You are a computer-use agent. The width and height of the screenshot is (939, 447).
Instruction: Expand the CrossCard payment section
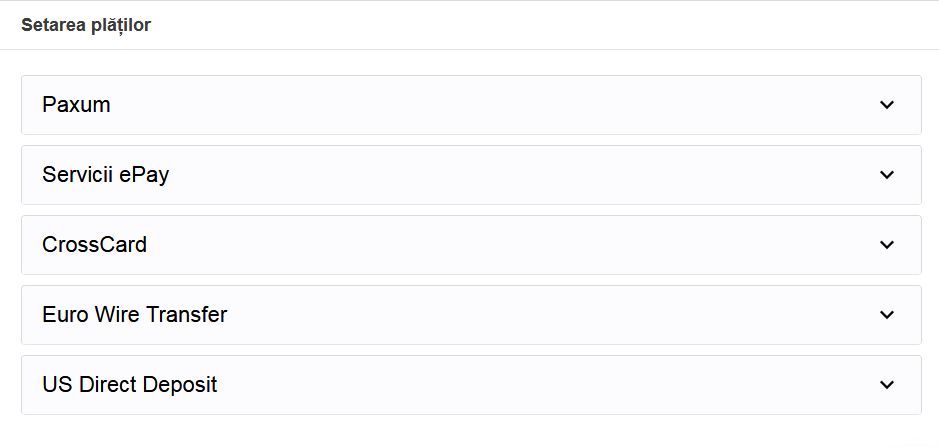[470, 245]
